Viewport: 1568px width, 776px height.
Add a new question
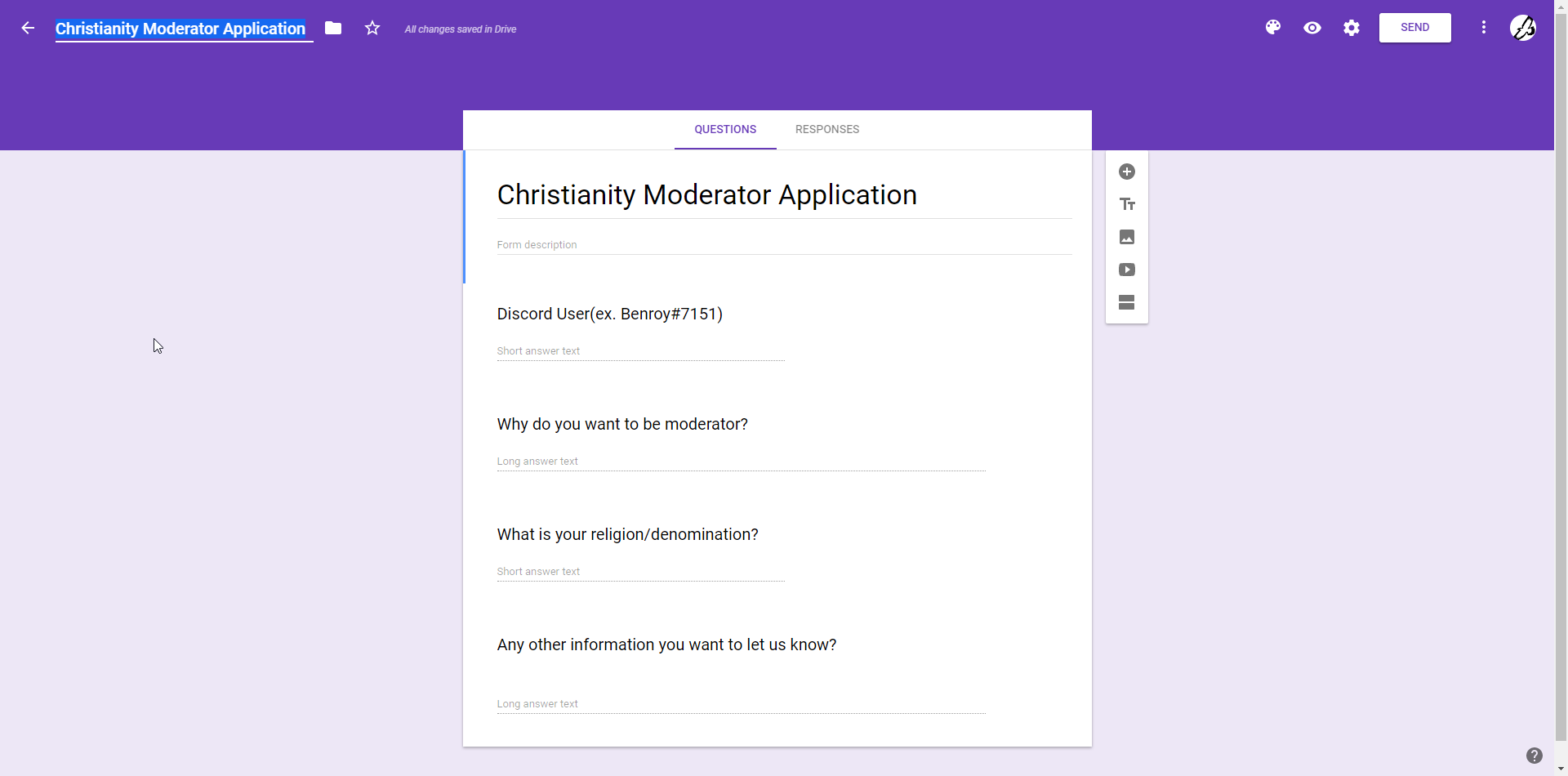point(1127,172)
